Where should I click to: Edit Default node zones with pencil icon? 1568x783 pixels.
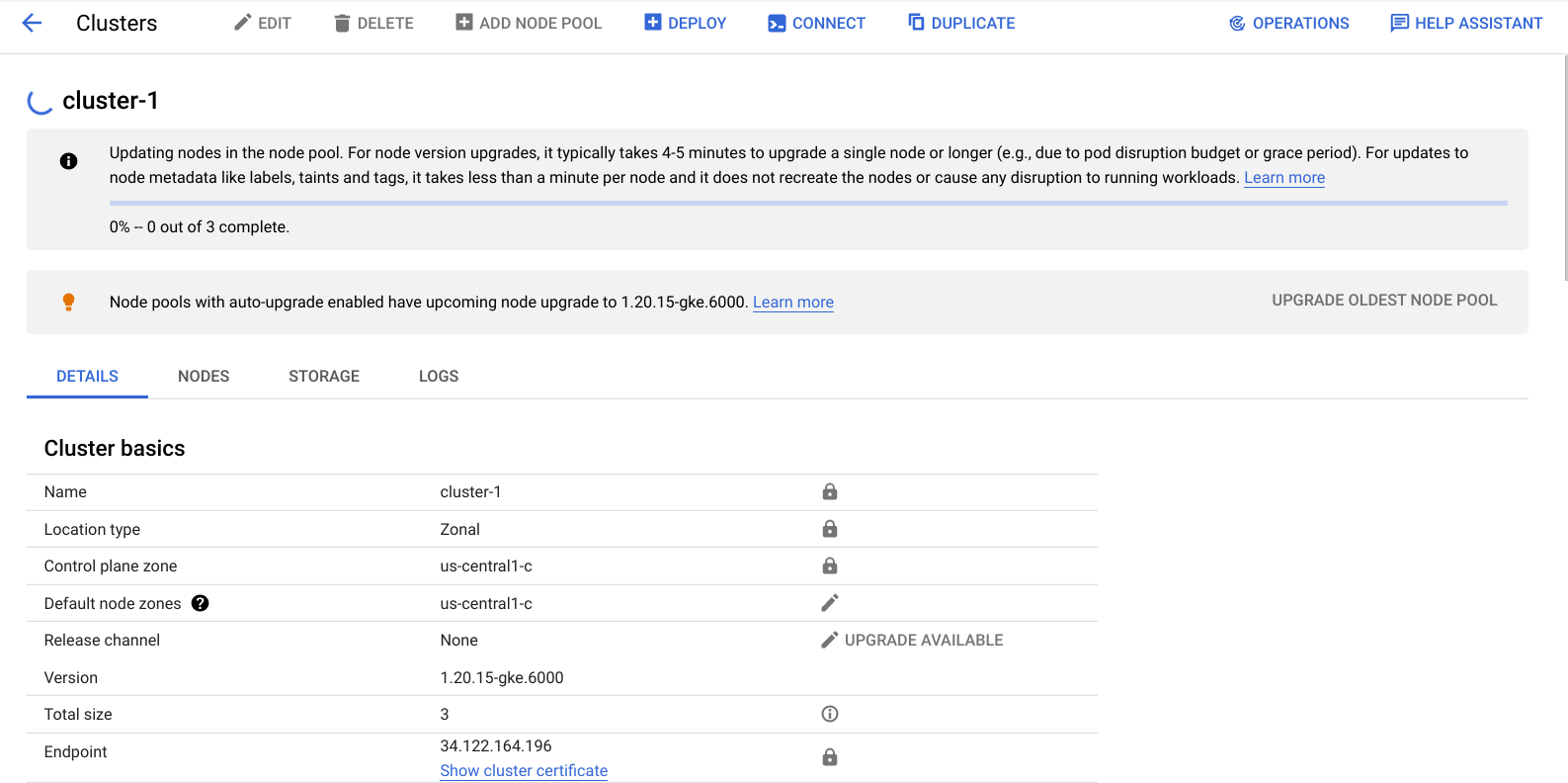pyautogui.click(x=830, y=603)
